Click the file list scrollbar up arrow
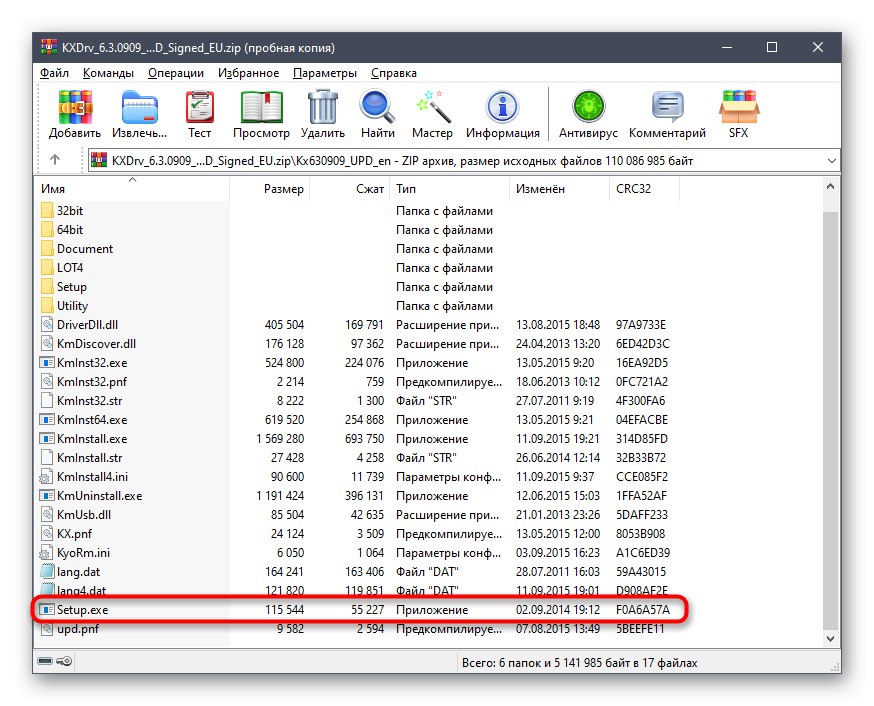 click(831, 187)
